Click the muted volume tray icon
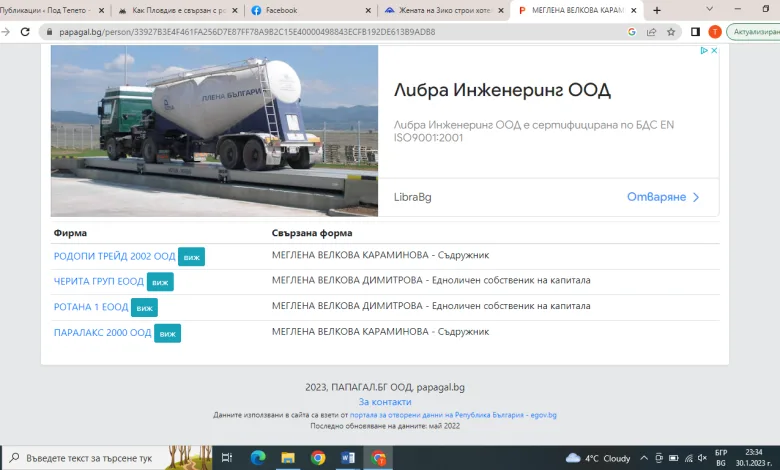 [x=702, y=458]
